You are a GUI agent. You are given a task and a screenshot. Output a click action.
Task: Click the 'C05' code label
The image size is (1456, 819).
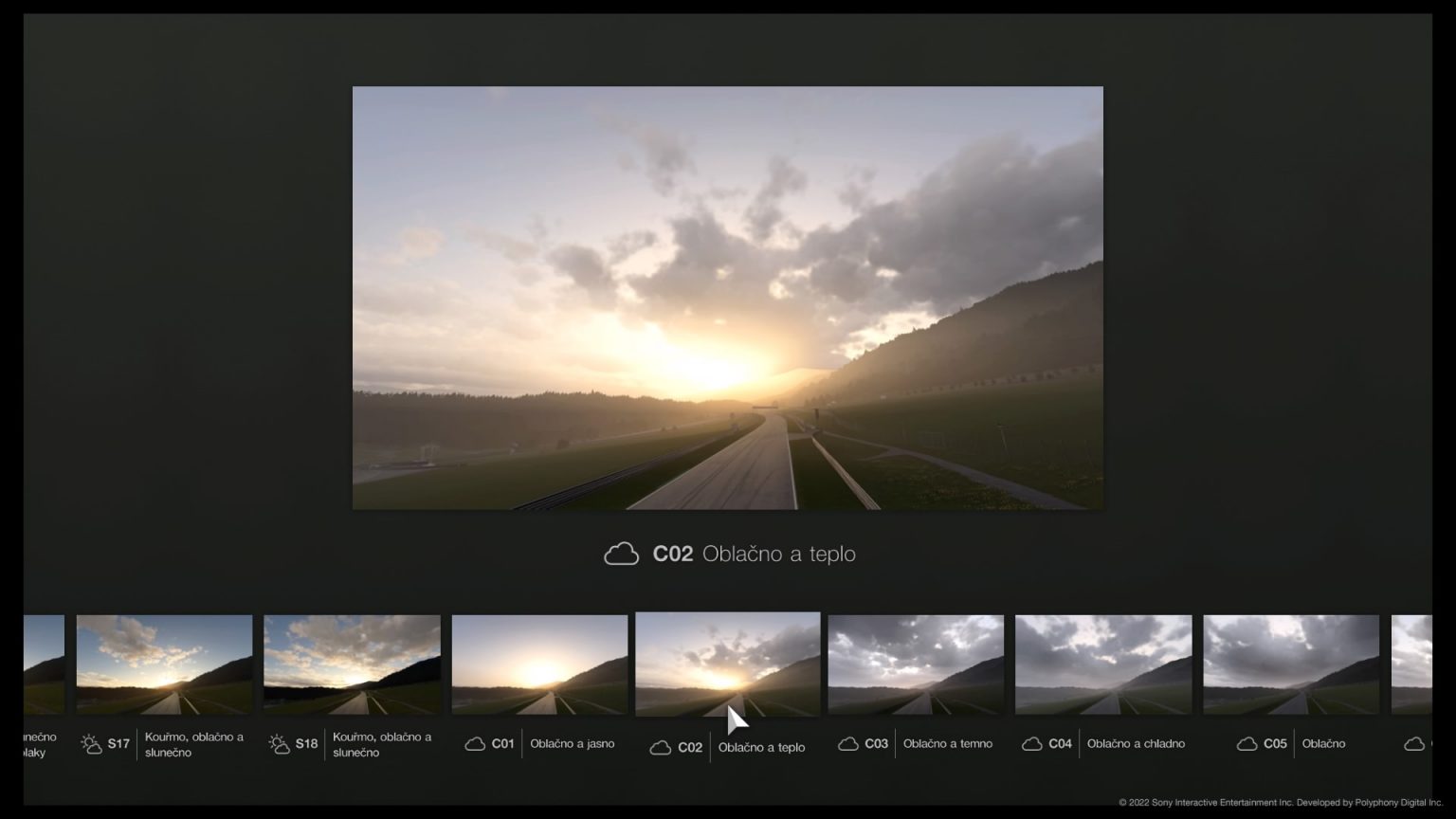(x=1275, y=744)
